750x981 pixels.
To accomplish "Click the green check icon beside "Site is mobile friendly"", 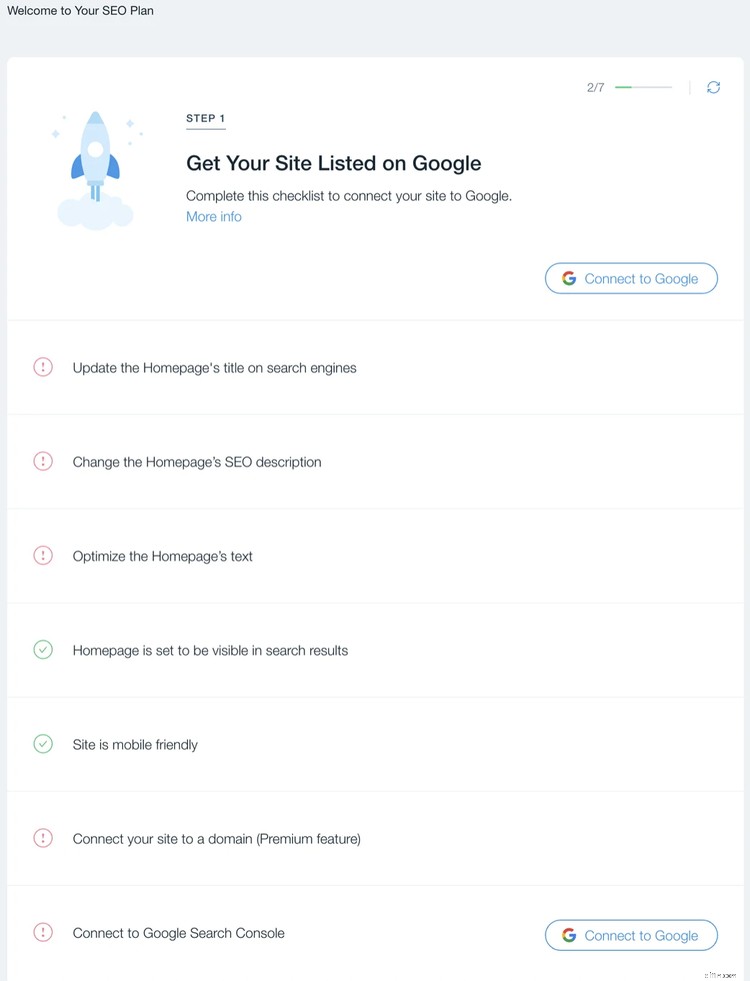I will point(43,744).
